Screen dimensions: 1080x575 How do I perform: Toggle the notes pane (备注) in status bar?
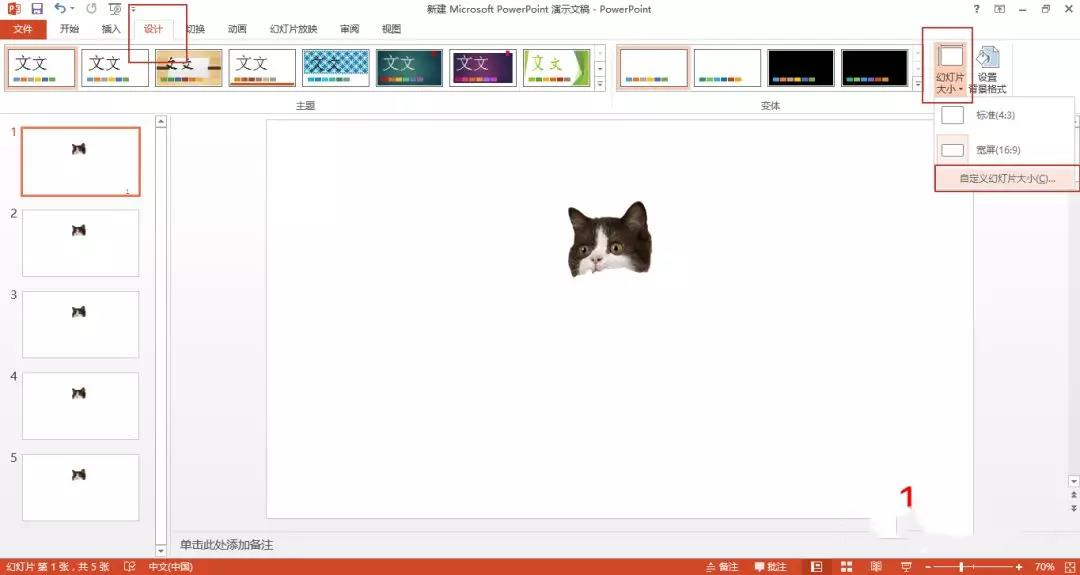722,567
